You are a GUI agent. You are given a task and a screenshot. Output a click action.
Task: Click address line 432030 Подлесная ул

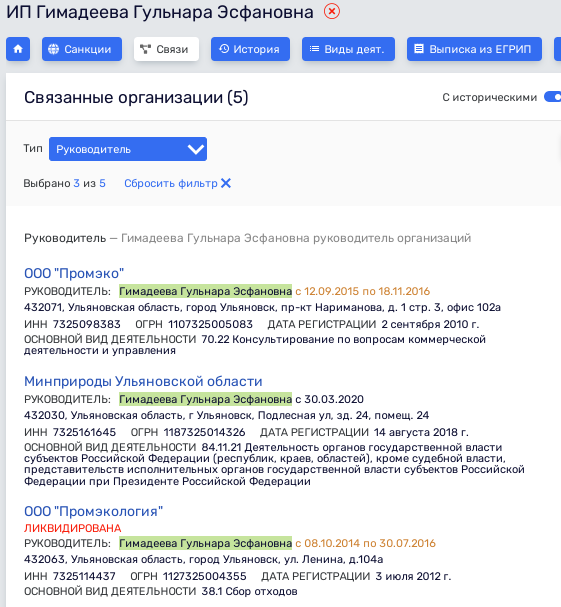(226, 415)
